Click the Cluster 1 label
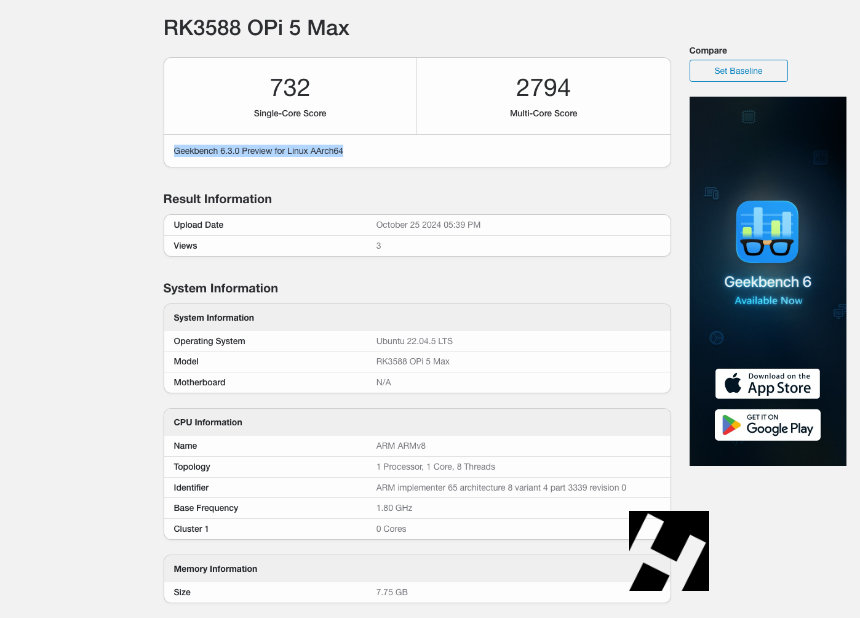The image size is (860, 618). pyautogui.click(x=191, y=529)
